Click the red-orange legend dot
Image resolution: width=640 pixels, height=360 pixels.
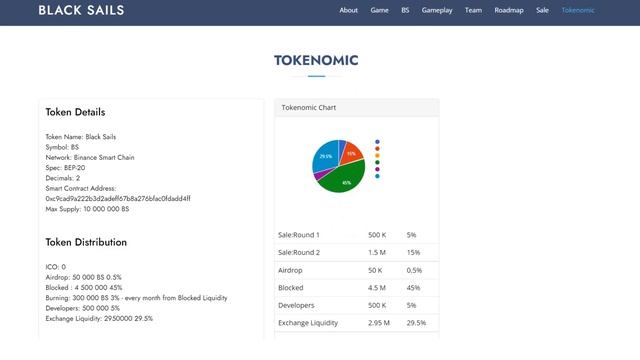[377, 149]
